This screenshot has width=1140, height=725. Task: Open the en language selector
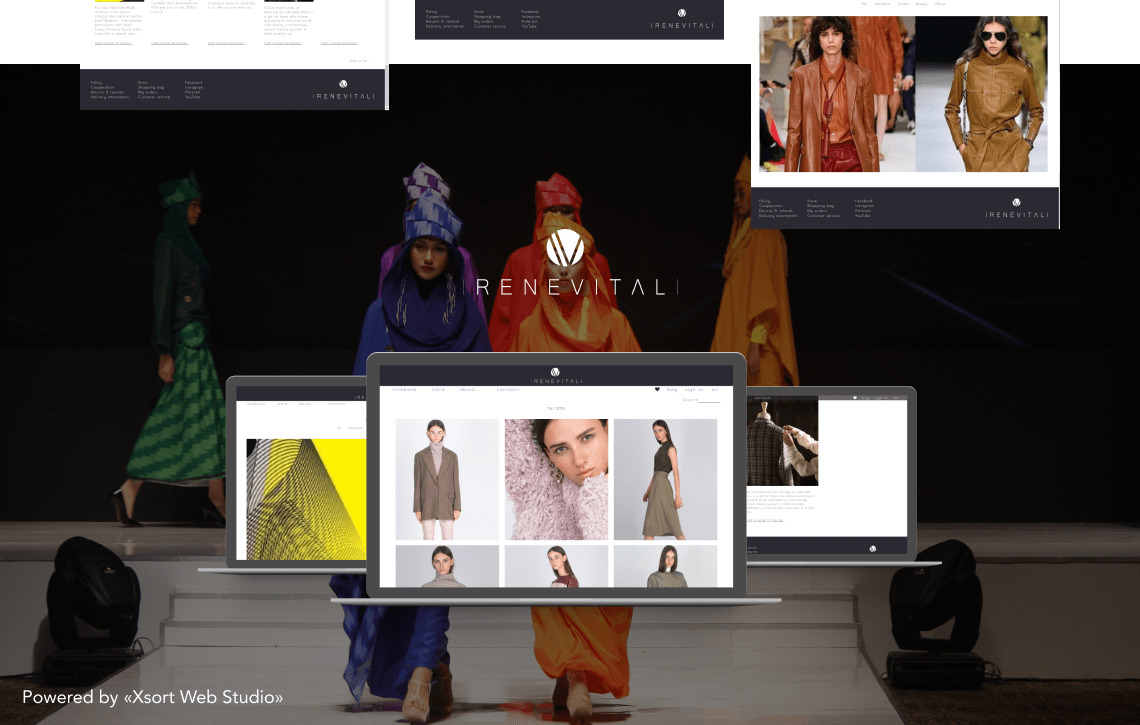point(715,389)
